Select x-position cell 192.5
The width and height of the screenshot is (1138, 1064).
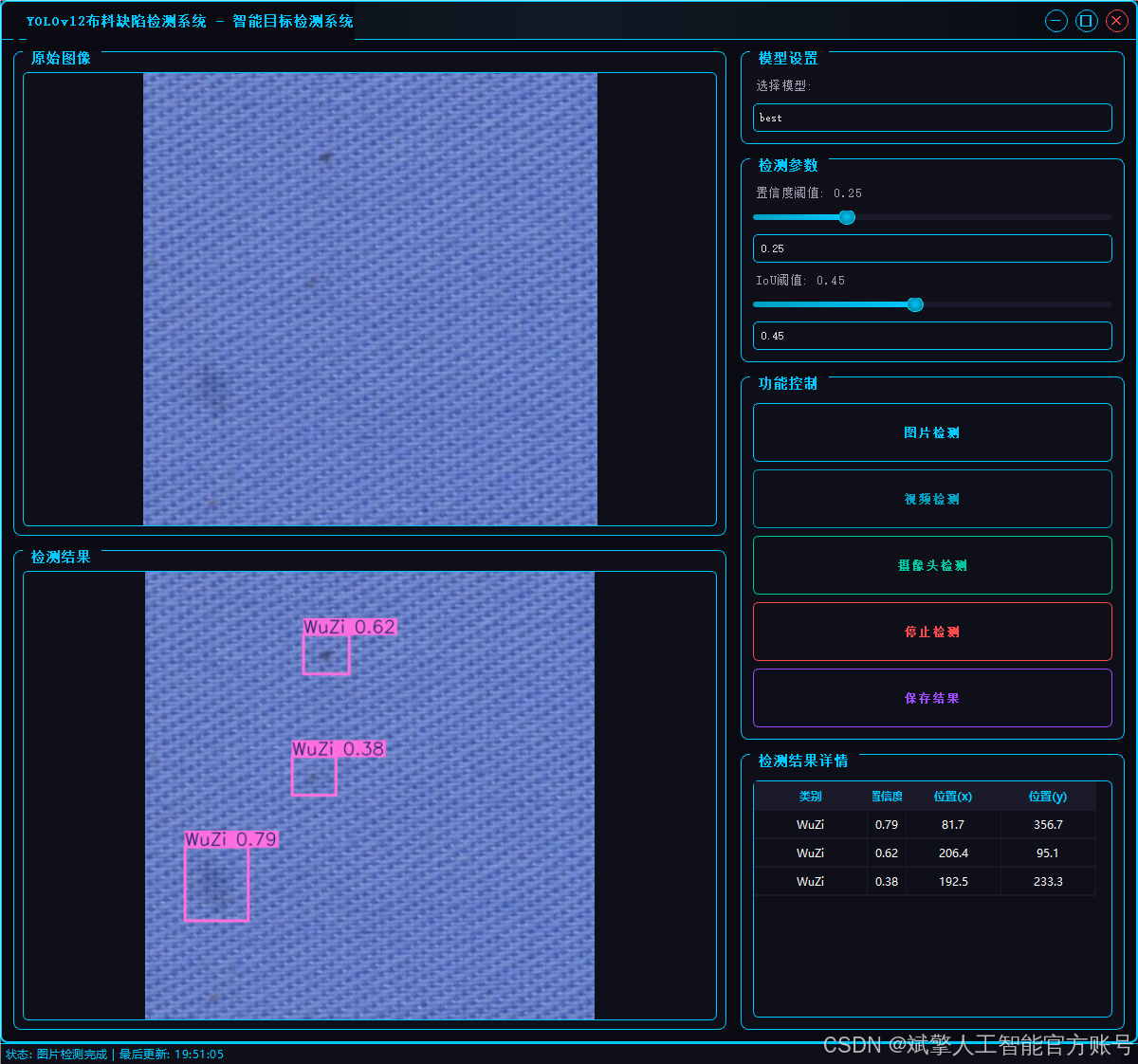(x=953, y=882)
